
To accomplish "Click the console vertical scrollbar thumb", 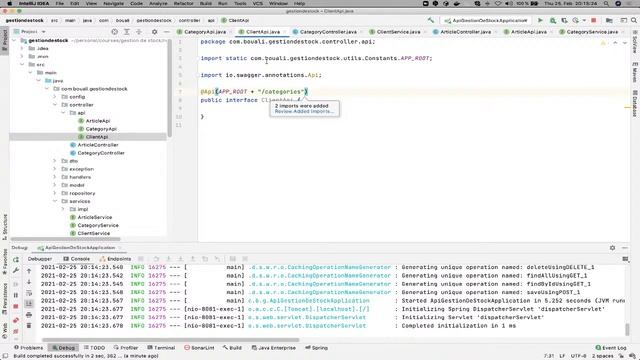I will 627,329.
